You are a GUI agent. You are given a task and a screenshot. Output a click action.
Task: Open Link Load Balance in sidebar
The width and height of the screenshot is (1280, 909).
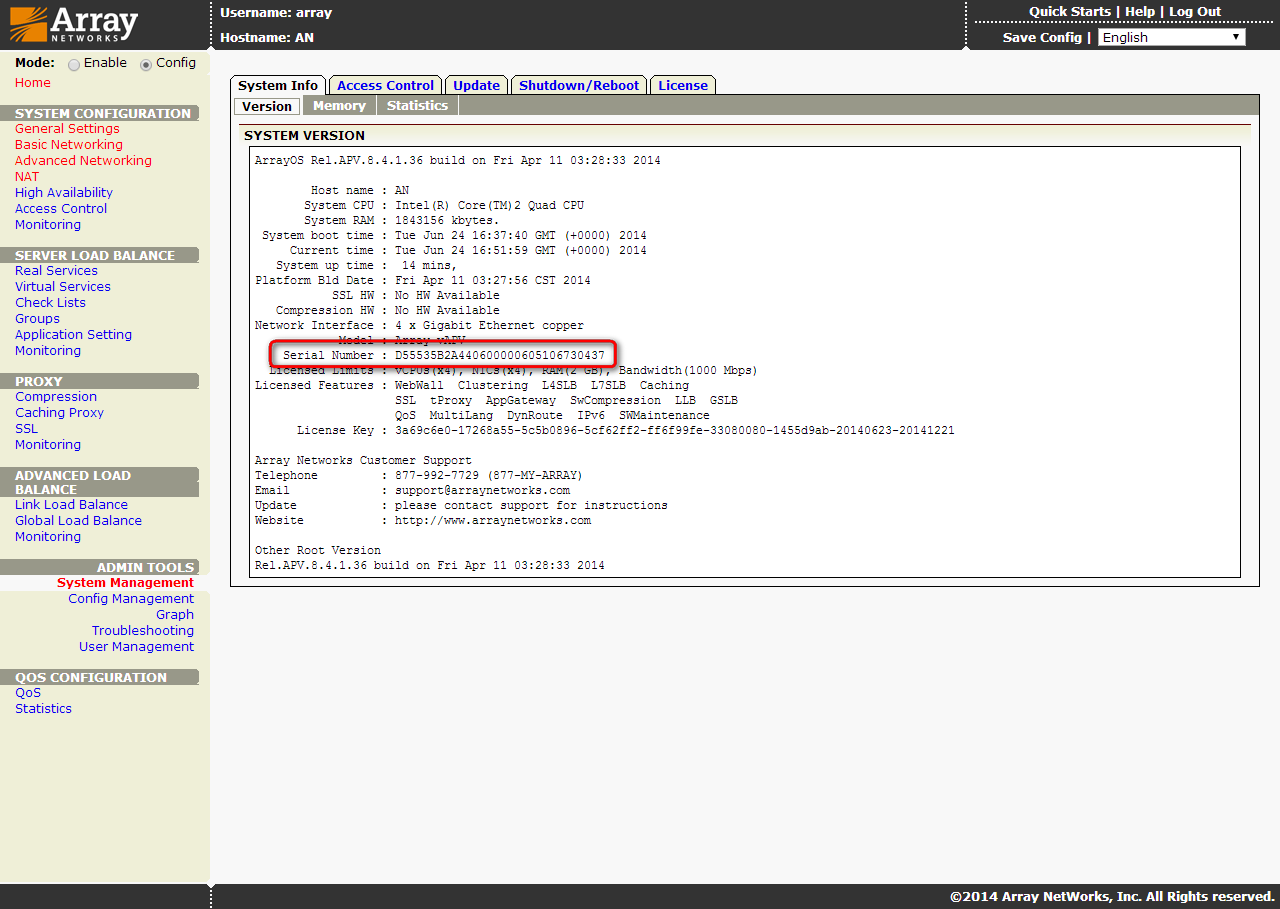click(x=71, y=505)
